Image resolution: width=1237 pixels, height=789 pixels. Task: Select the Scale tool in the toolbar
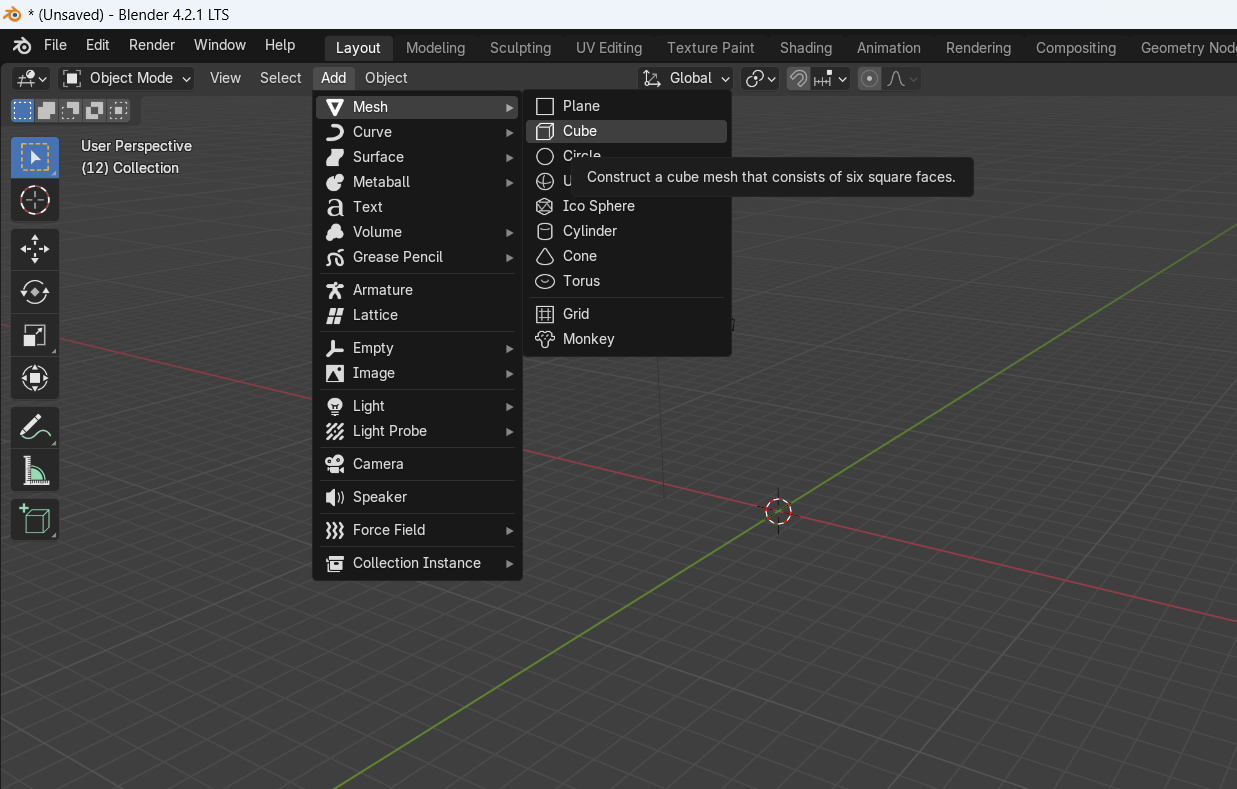(x=35, y=335)
